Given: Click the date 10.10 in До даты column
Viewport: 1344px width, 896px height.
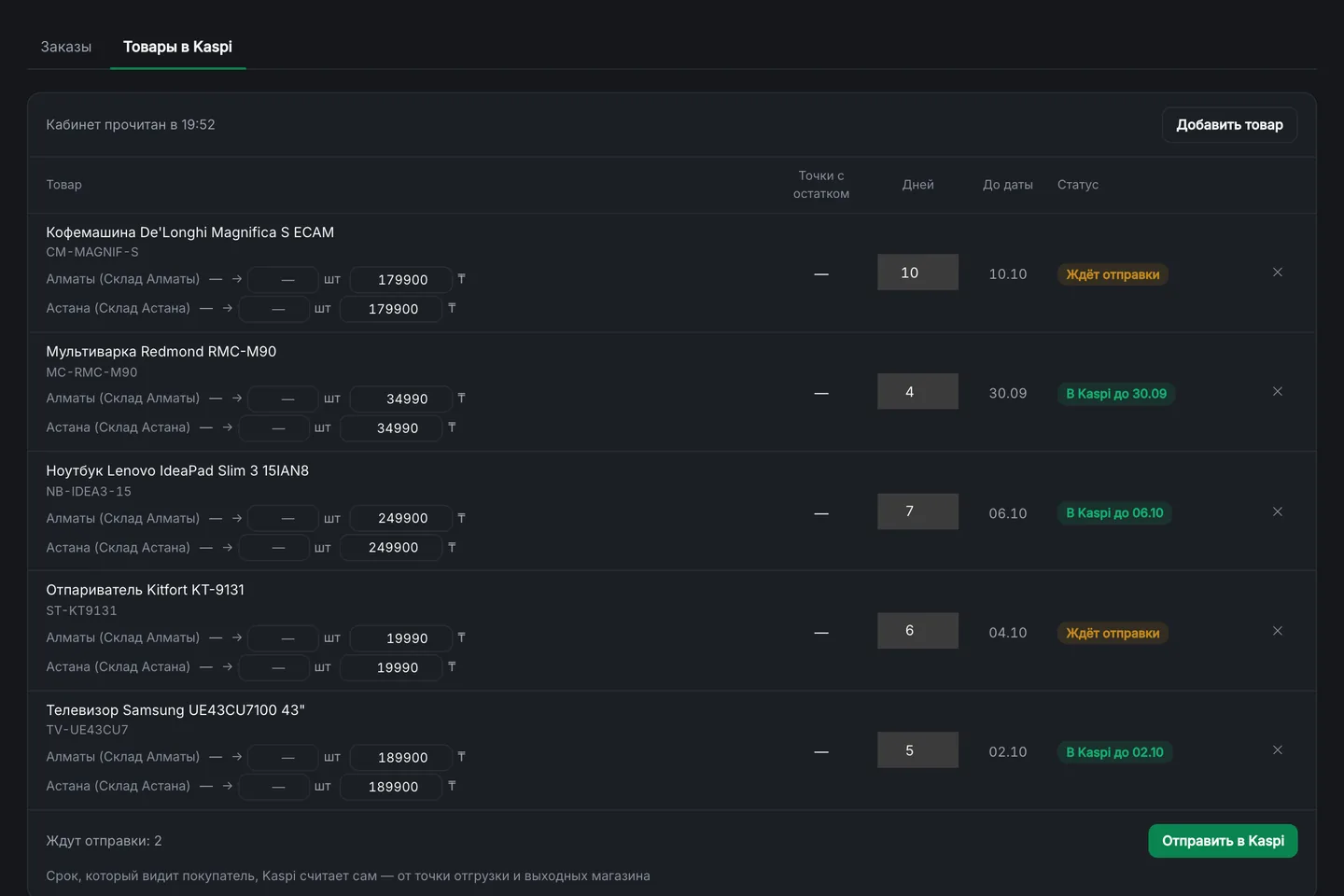Looking at the screenshot, I should pyautogui.click(x=1008, y=274).
